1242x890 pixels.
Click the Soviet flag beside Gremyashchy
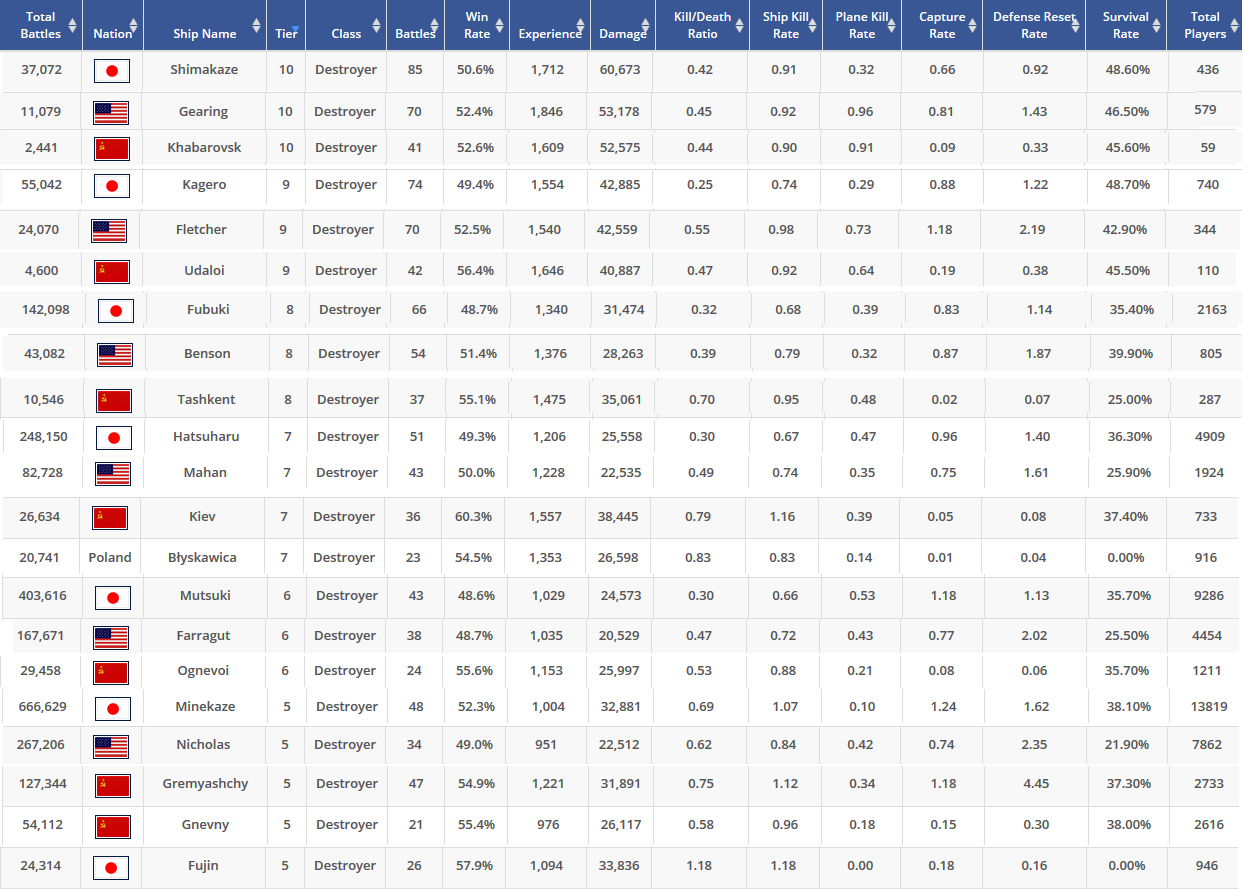113,785
